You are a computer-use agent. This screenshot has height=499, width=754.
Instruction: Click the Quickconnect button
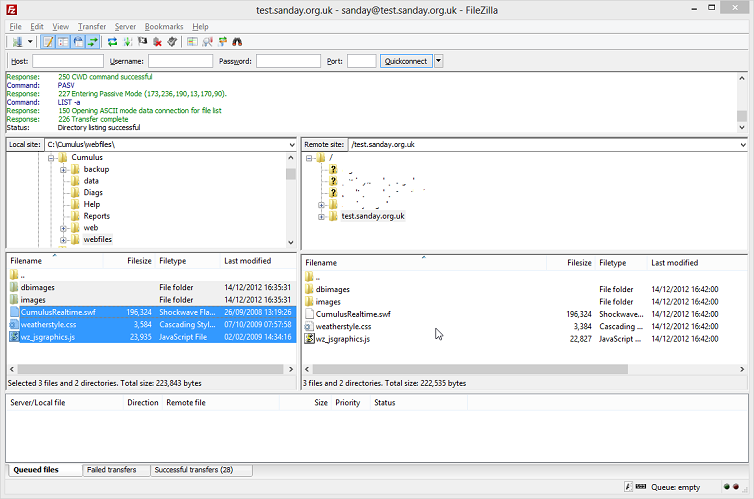[x=406, y=61]
